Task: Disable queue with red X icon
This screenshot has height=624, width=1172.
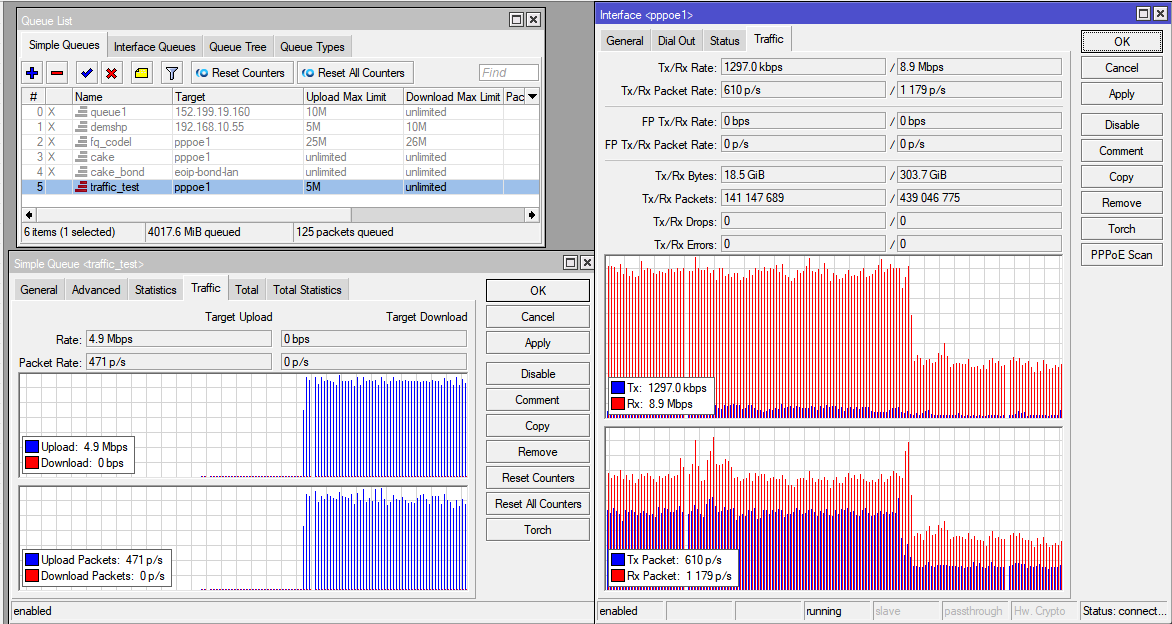Action: coord(112,72)
